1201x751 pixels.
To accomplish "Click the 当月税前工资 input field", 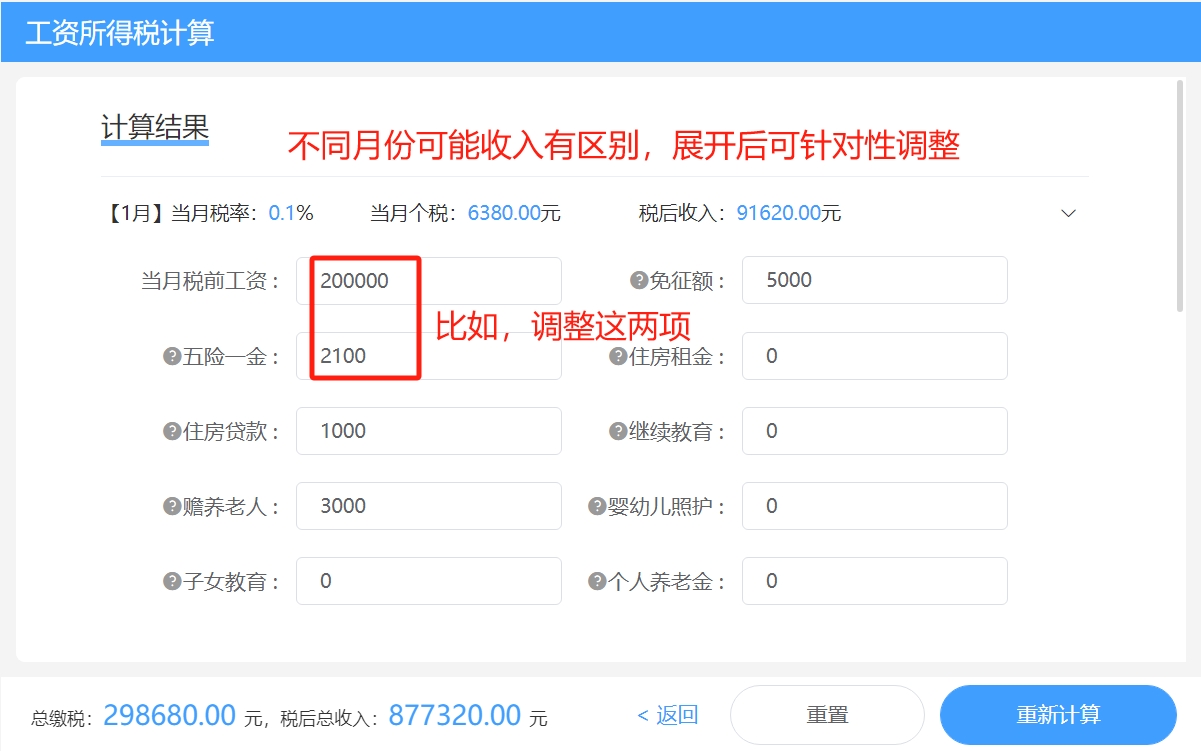I will (x=429, y=281).
